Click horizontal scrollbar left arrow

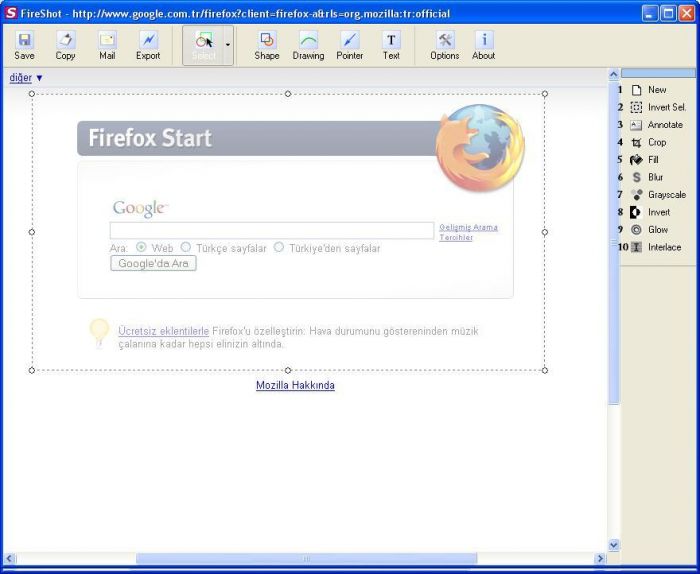coord(9,558)
